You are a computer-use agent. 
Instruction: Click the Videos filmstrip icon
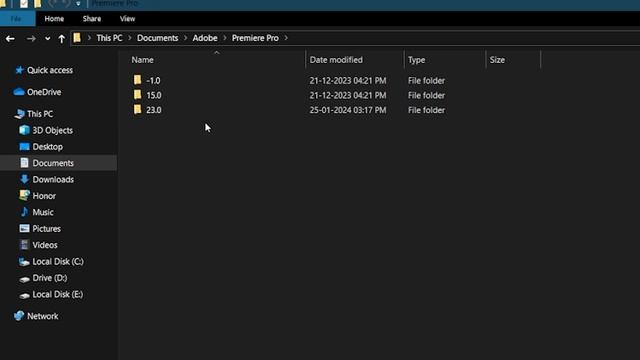[24, 244]
